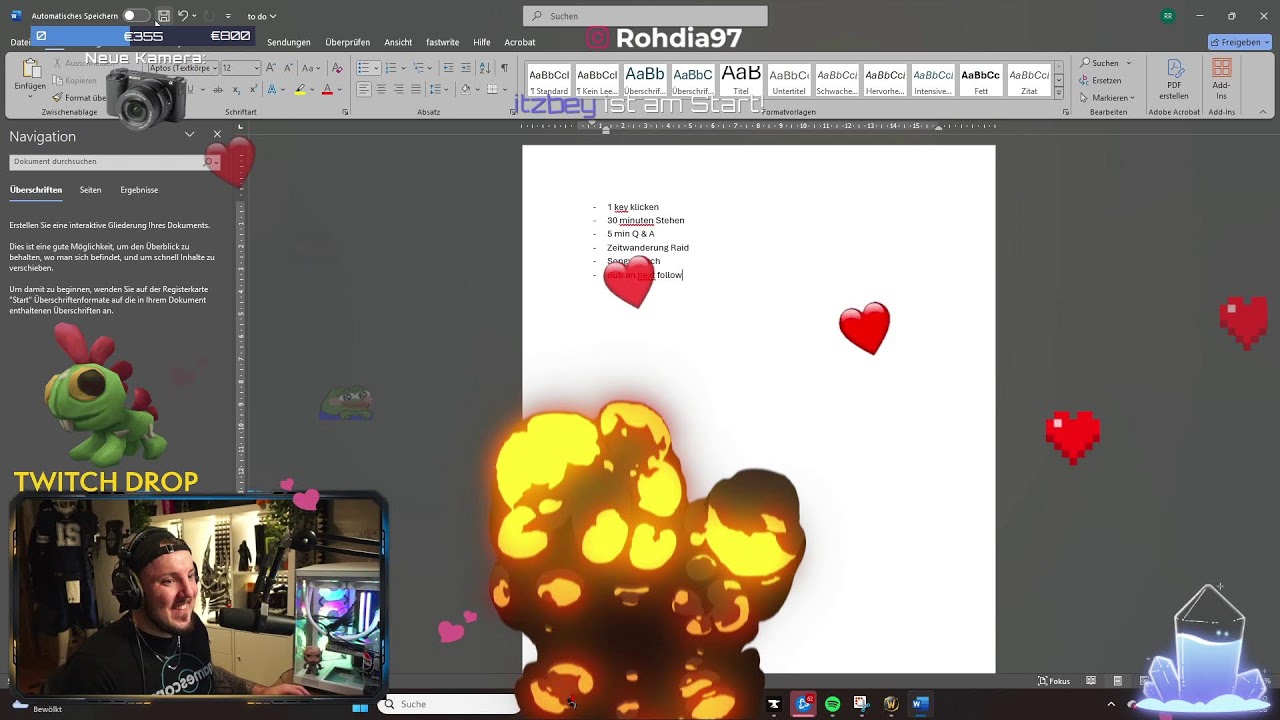Apply yellow text highlight color
The width and height of the screenshot is (1280, 720).
[x=299, y=90]
